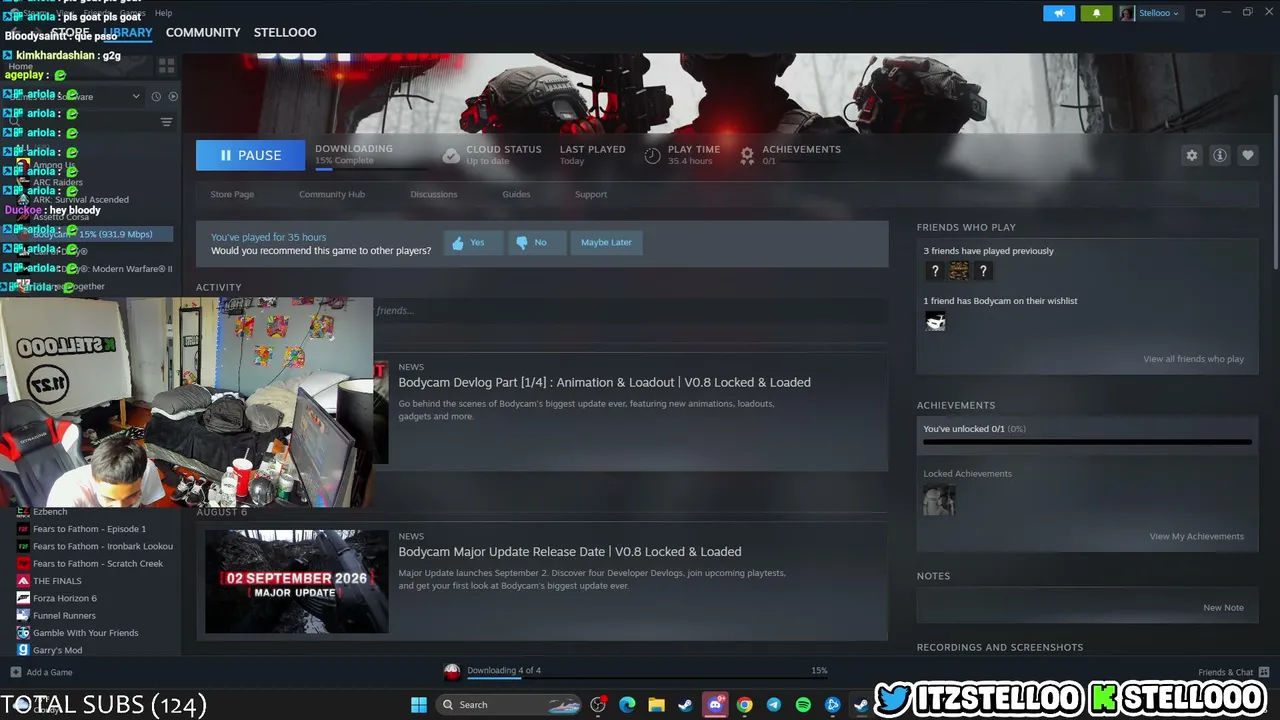Open Bodycam Major Update Release Date article
Screen dimensions: 1280x720
tap(570, 551)
